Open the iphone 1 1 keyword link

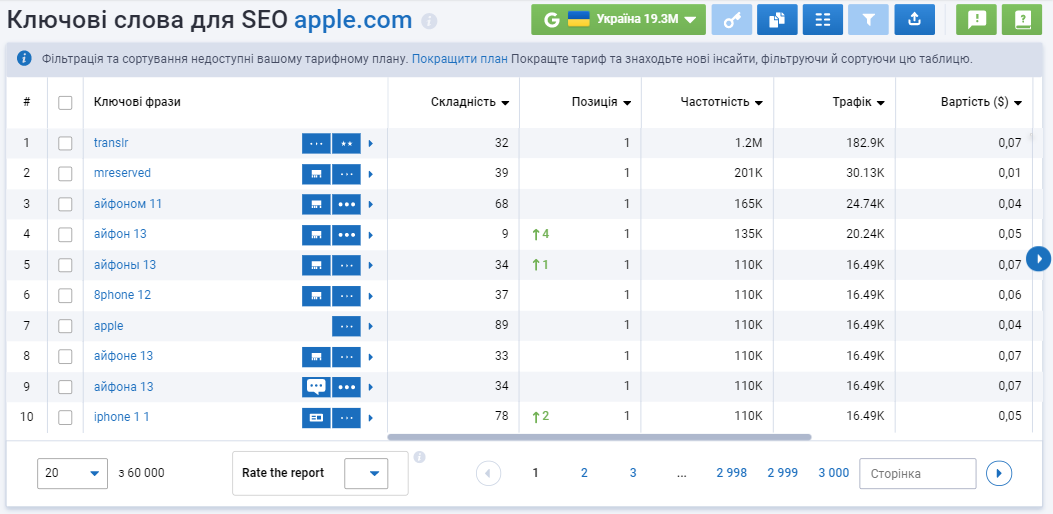[x=122, y=417]
